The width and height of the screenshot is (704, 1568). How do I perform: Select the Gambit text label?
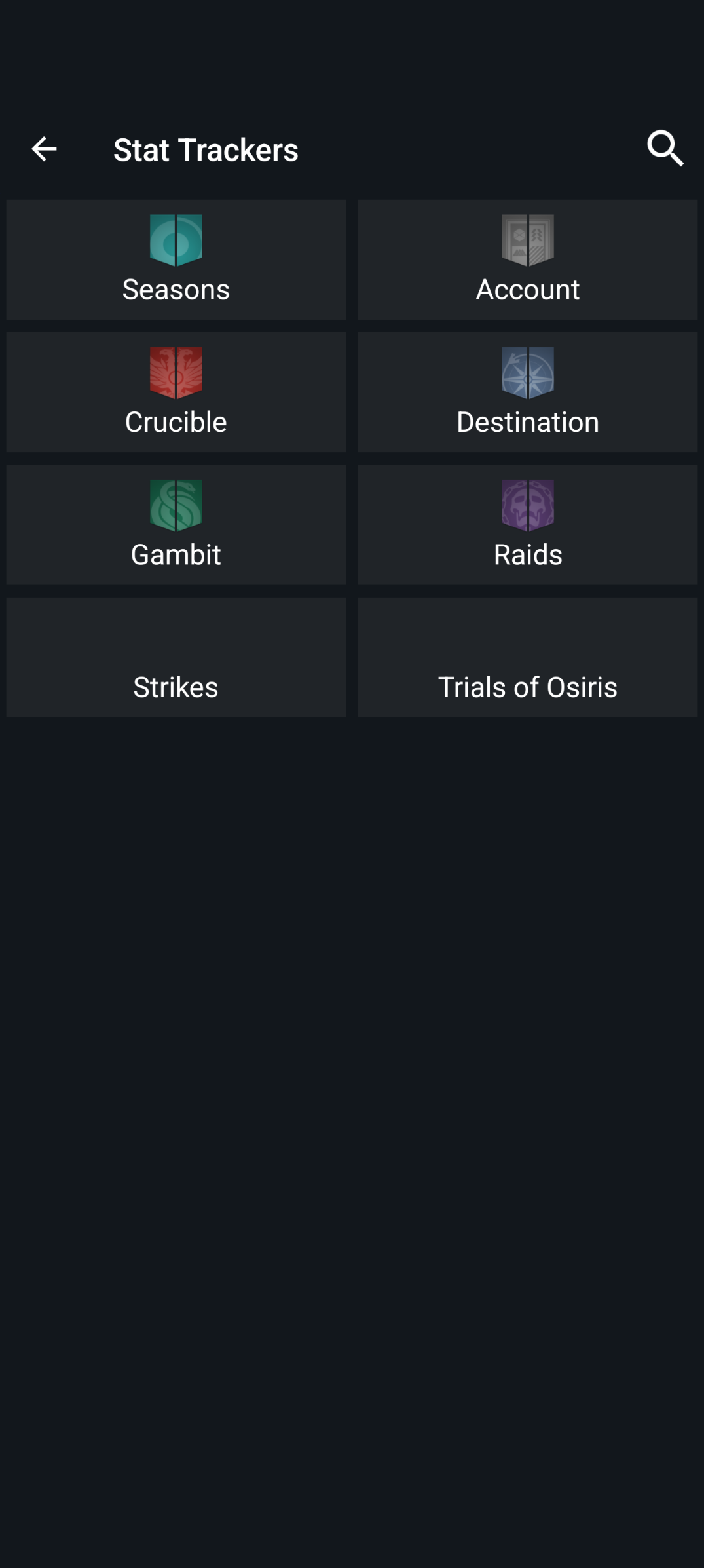176,554
